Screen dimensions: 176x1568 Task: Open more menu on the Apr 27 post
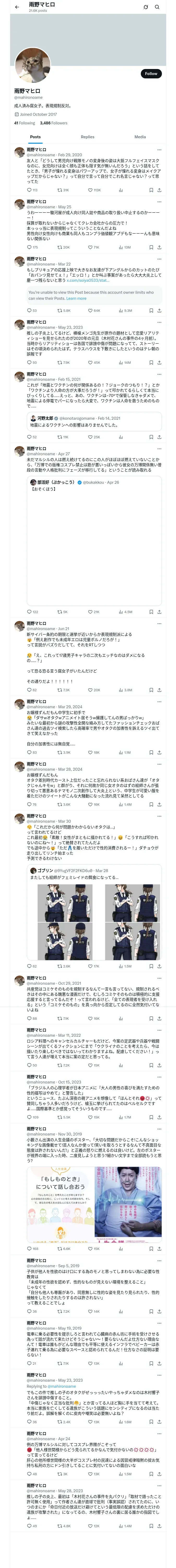tap(159, 449)
